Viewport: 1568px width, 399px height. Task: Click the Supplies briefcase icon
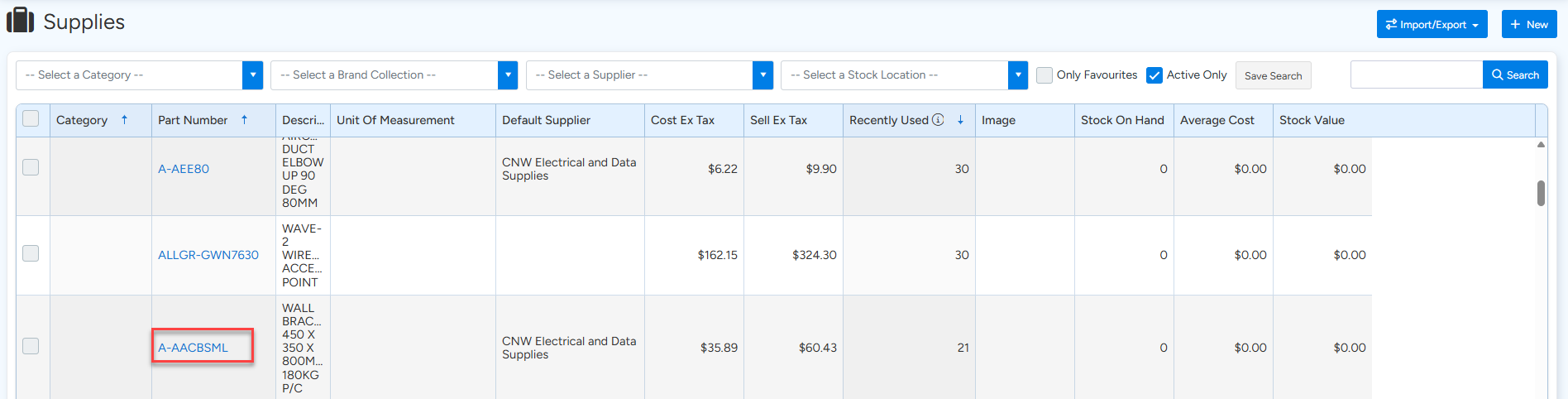(x=21, y=21)
